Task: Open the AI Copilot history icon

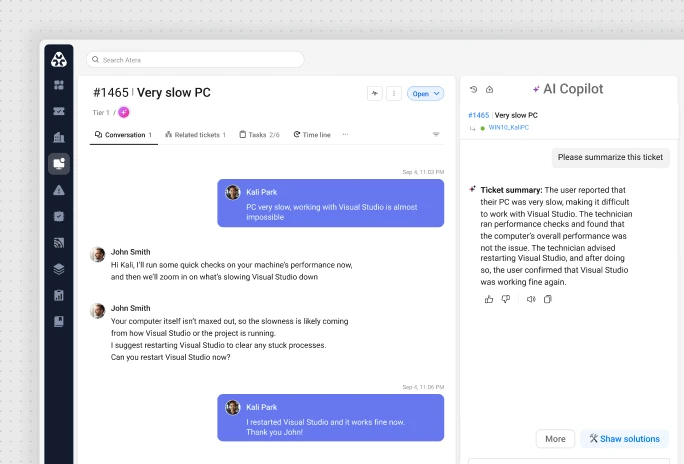Action: 474,89
